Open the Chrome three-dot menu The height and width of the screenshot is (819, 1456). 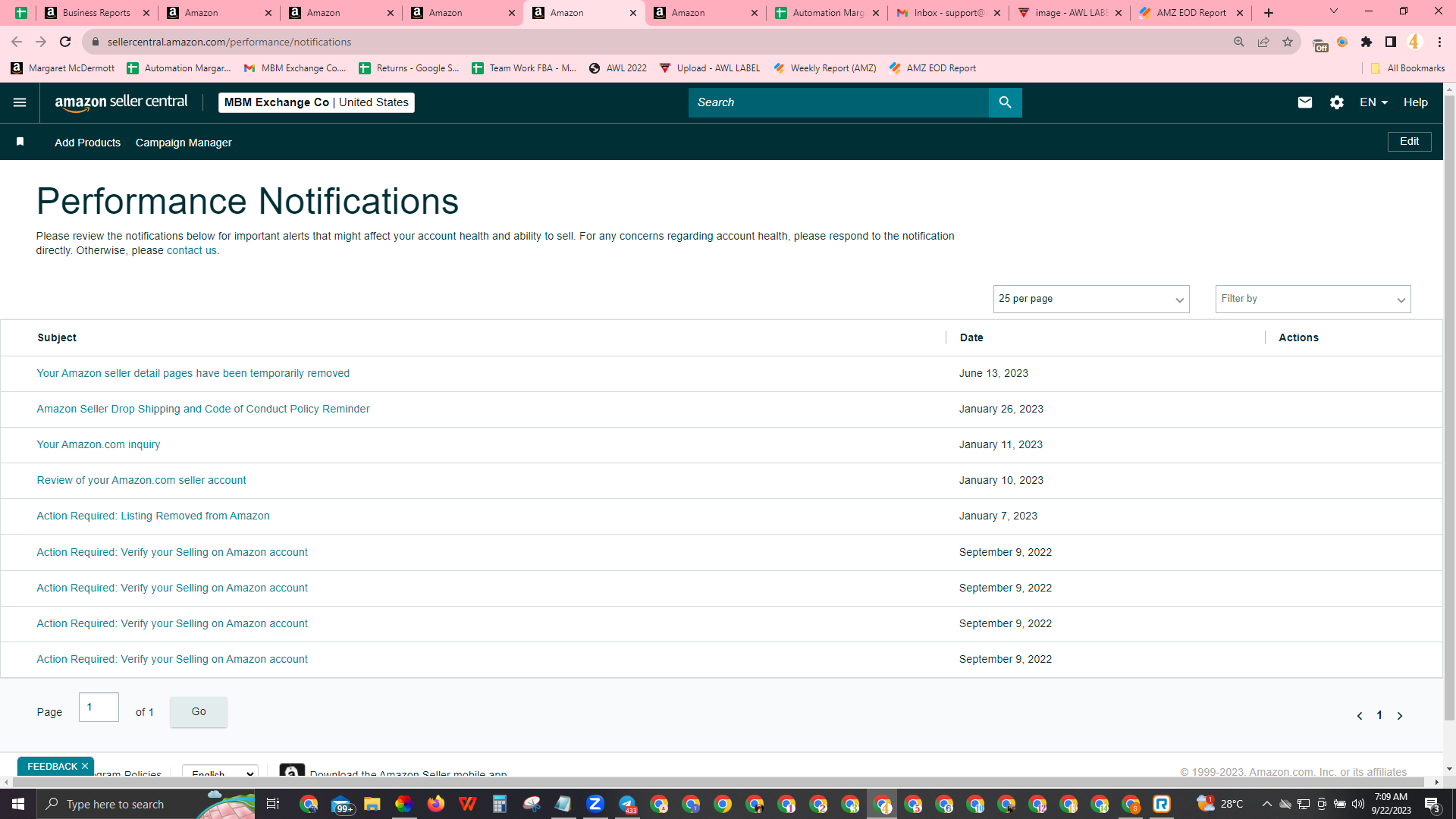[1439, 42]
